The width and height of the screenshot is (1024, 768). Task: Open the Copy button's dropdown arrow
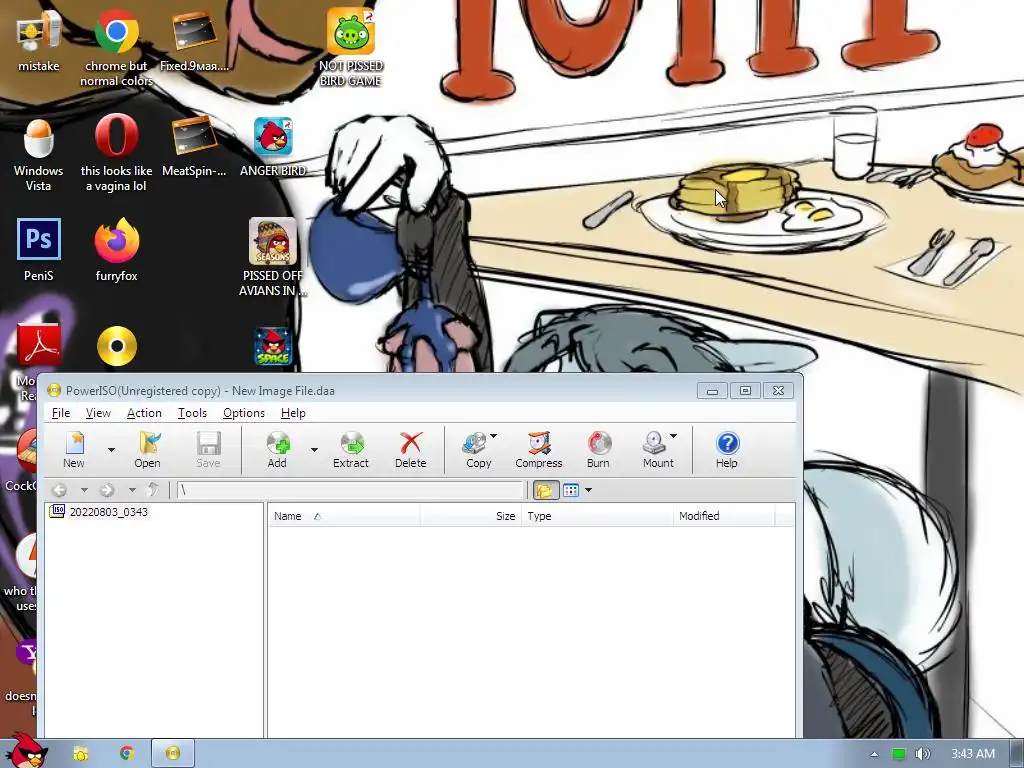[494, 436]
